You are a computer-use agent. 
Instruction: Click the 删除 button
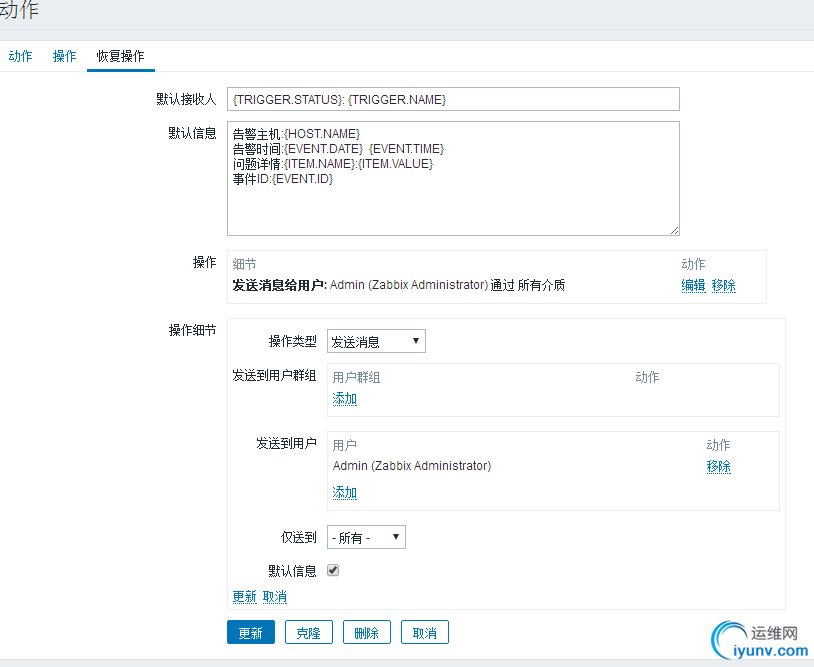tap(367, 632)
